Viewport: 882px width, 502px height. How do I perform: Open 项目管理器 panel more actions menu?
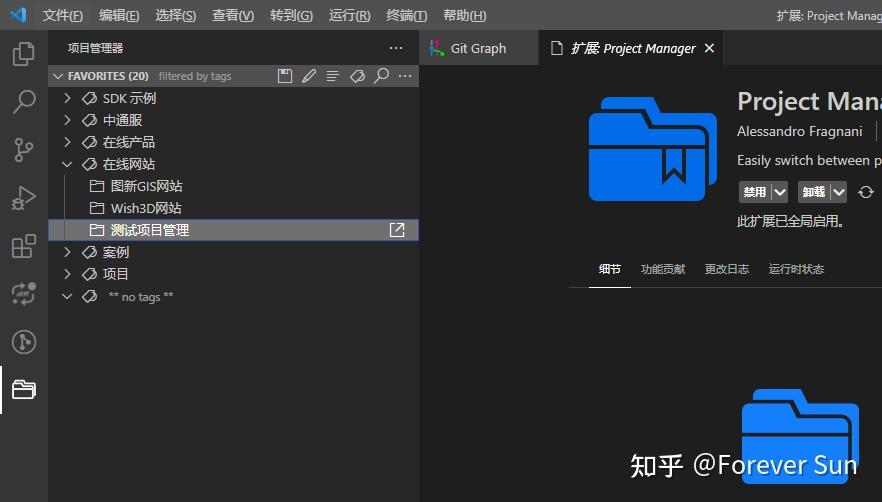pos(396,48)
